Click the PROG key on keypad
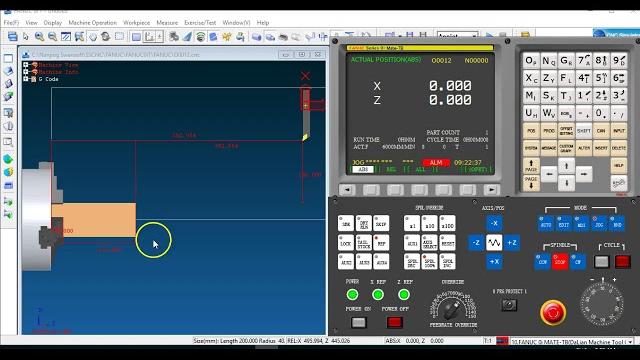This screenshot has width=640, height=360. (x=549, y=131)
